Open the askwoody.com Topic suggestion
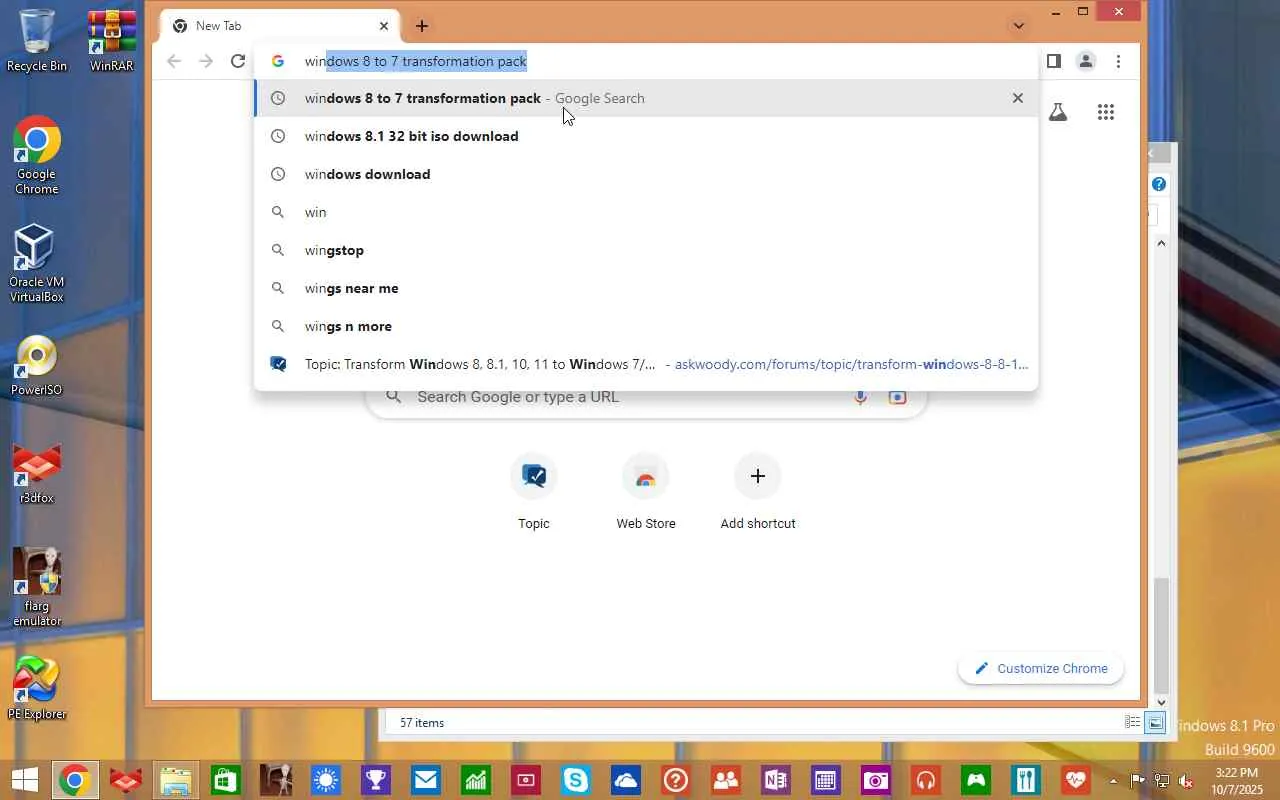 646,364
